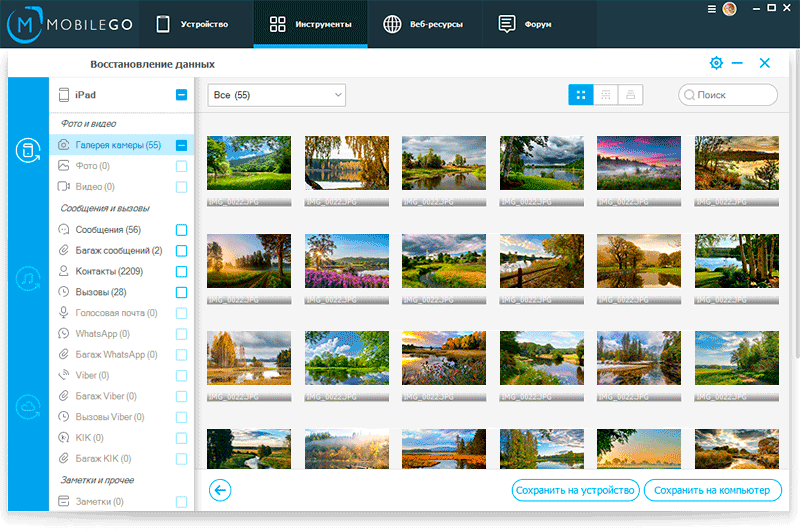Toggle the iPad select-all checkbox
800x529 pixels.
pyautogui.click(x=181, y=95)
